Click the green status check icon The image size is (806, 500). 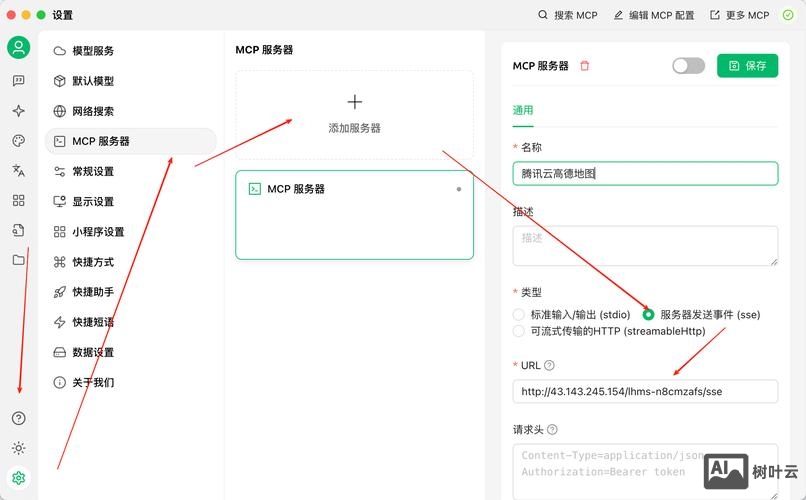788,15
